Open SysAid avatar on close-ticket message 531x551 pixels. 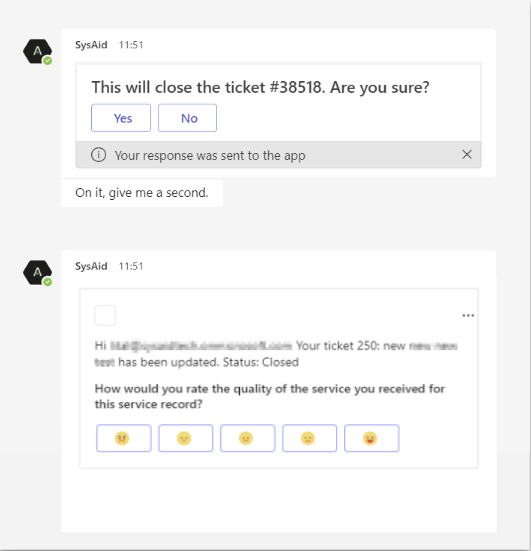pos(38,52)
